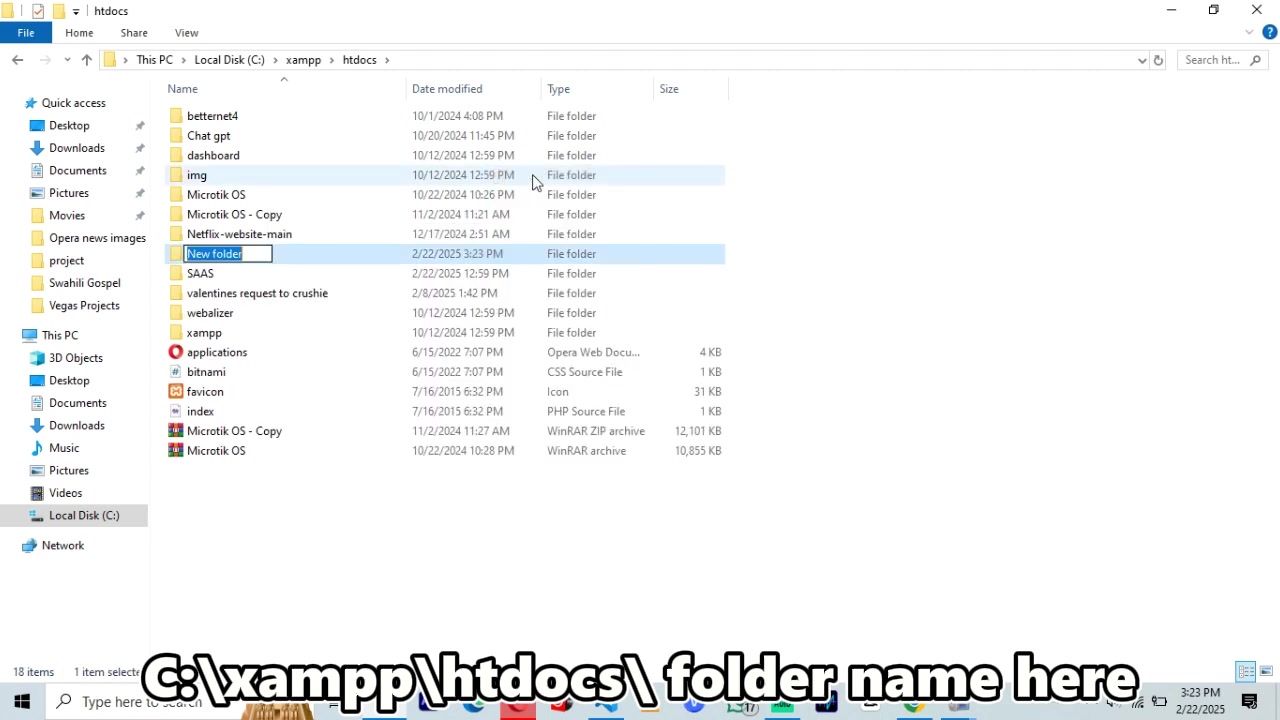Select valentines request to crushie folder
Viewport: 1280px width, 720px height.
tap(257, 293)
